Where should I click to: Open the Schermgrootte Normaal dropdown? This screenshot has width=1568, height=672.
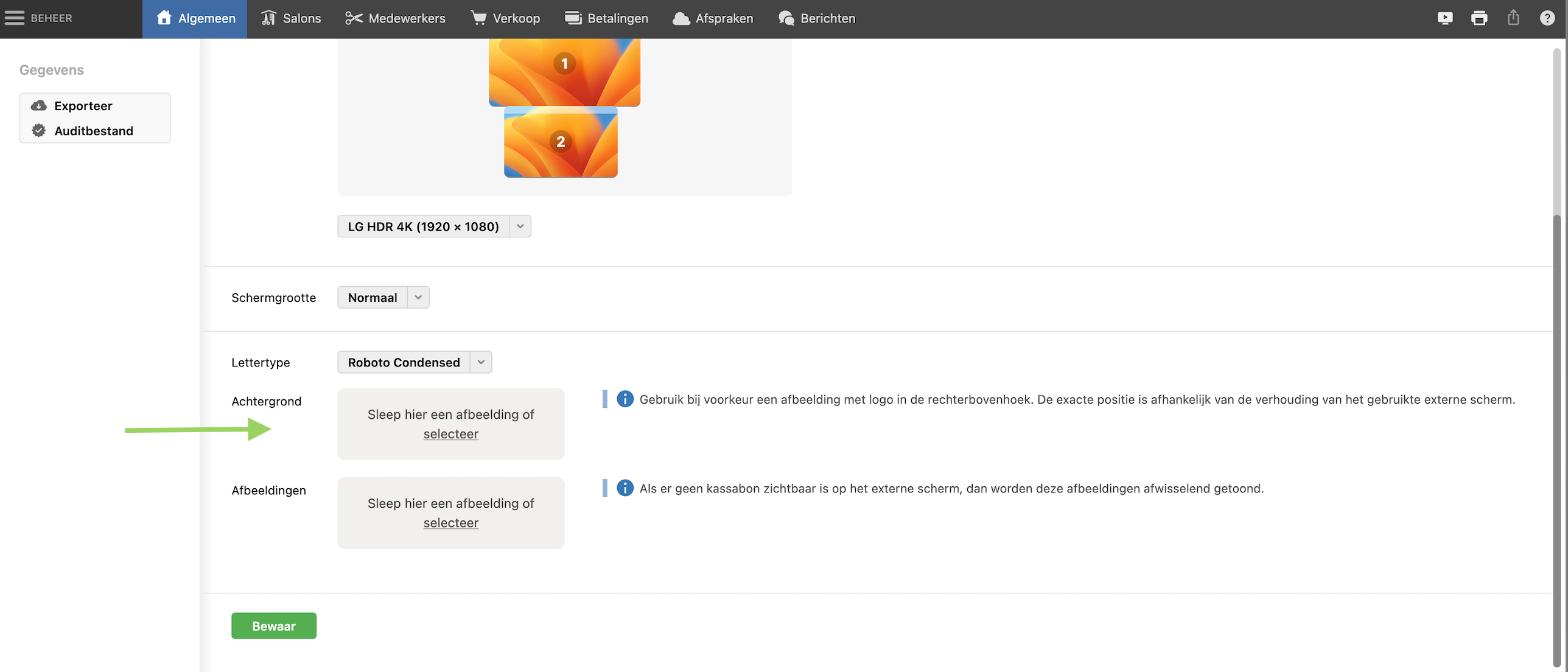click(x=418, y=298)
